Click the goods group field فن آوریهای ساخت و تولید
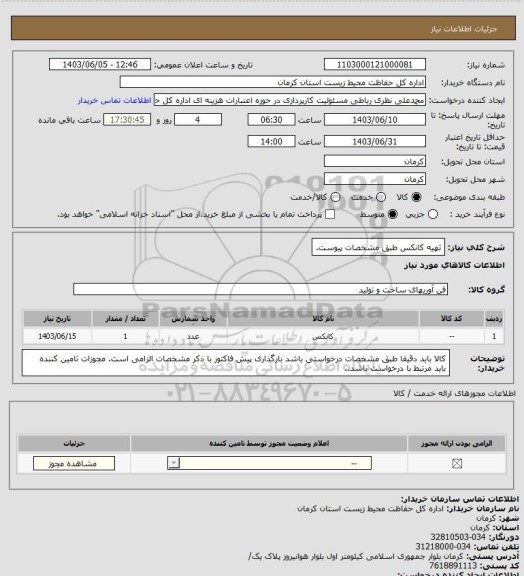This screenshot has width=524, height=576. point(261,290)
